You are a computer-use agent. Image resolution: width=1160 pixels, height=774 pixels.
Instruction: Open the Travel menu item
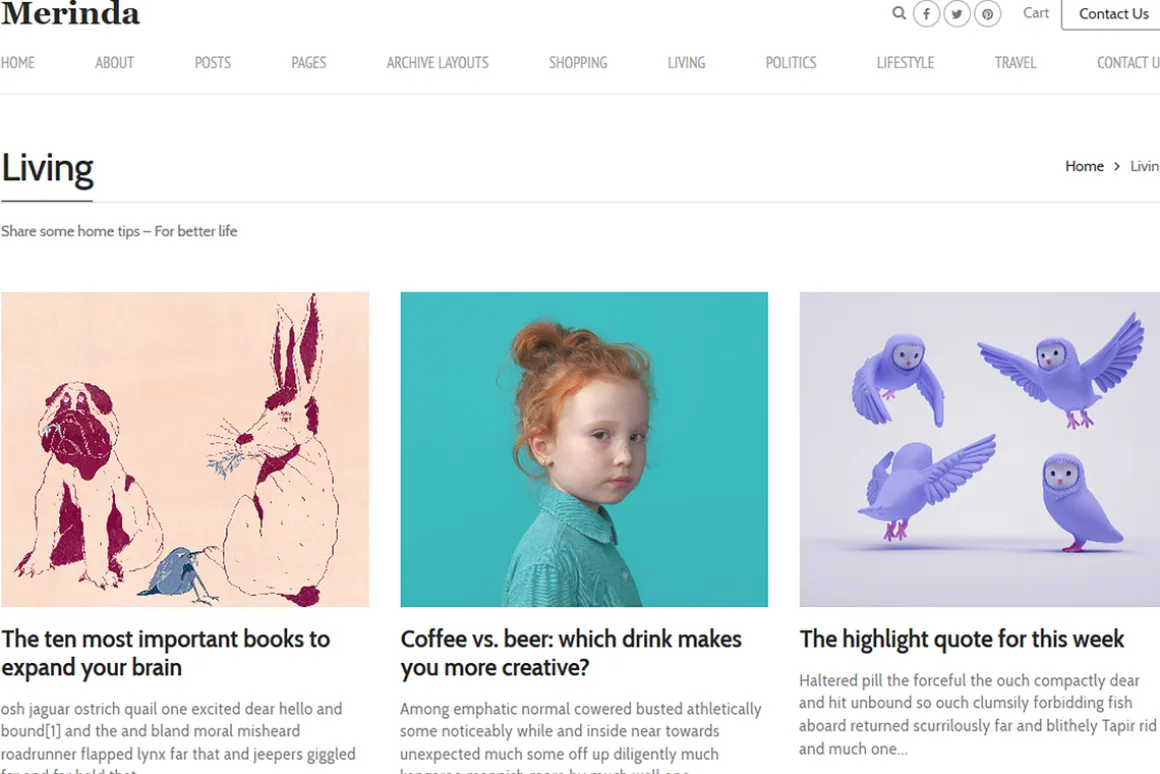(1015, 63)
